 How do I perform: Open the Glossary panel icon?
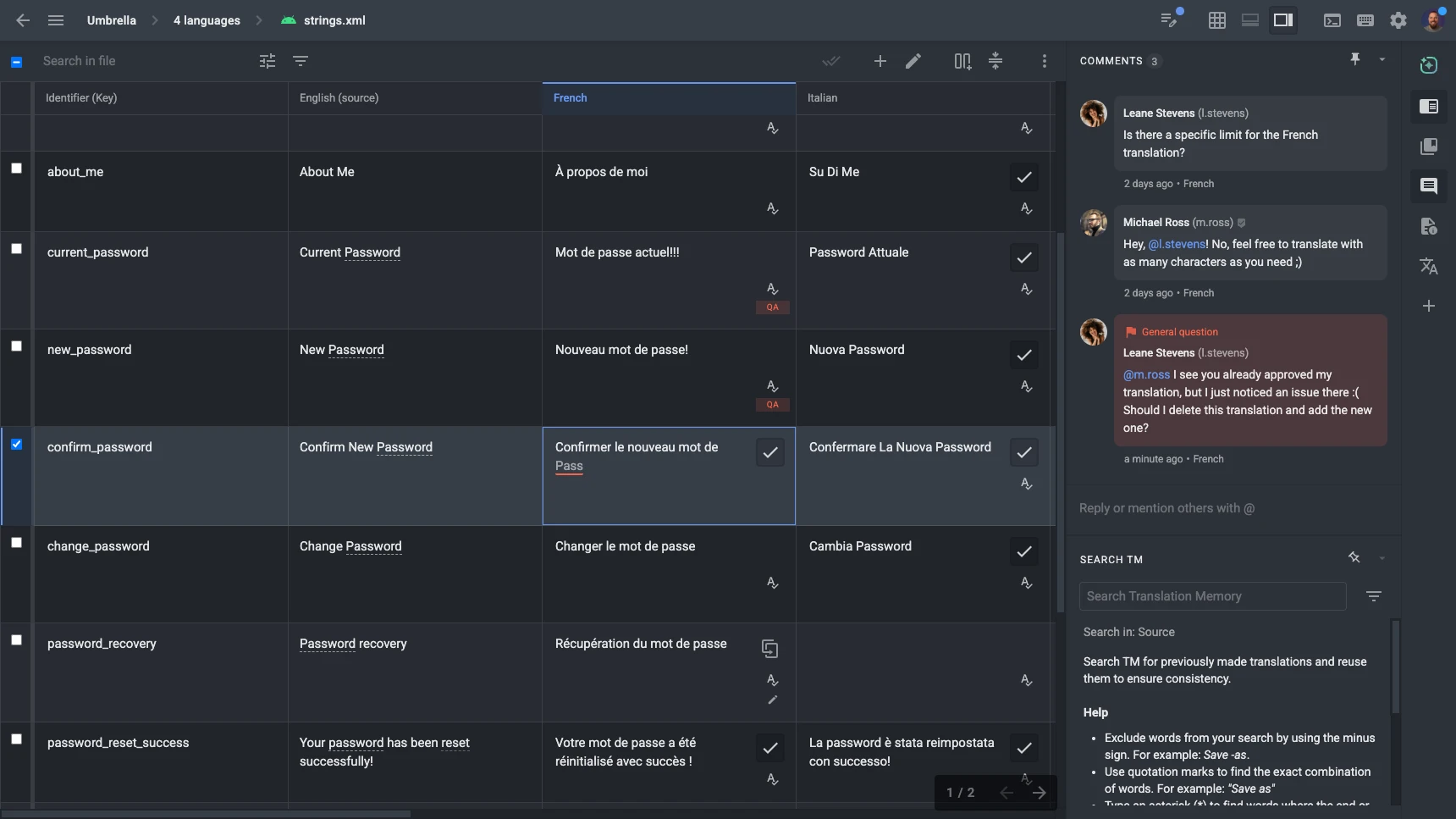1430,145
